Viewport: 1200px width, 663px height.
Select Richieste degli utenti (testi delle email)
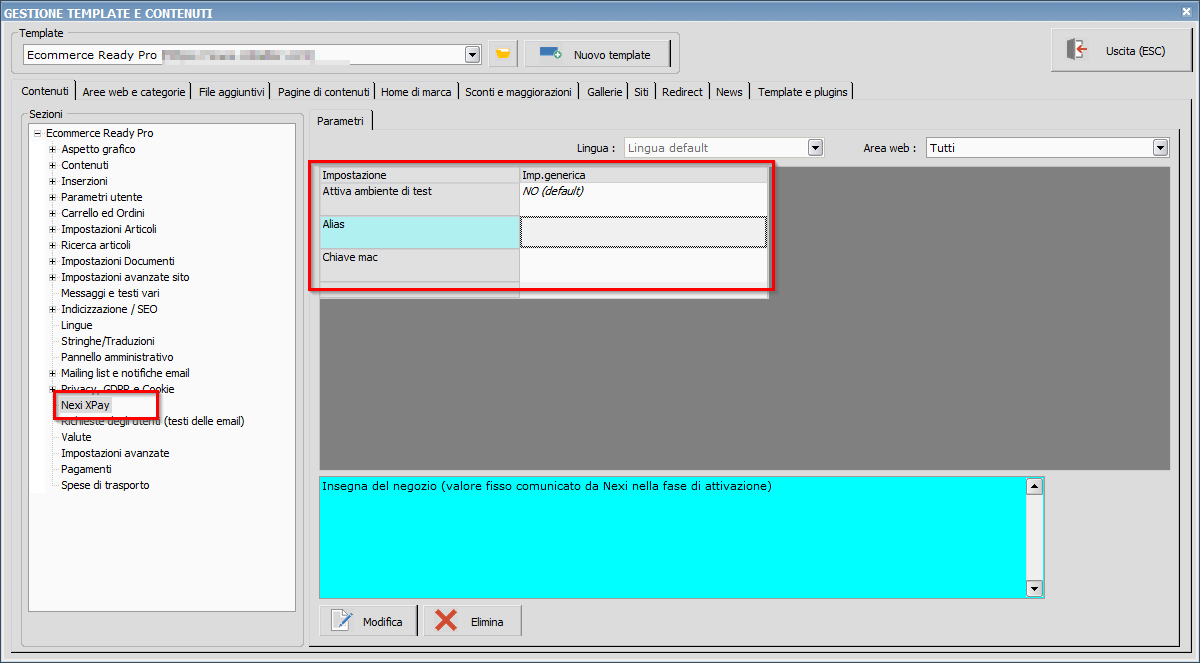tap(153, 421)
